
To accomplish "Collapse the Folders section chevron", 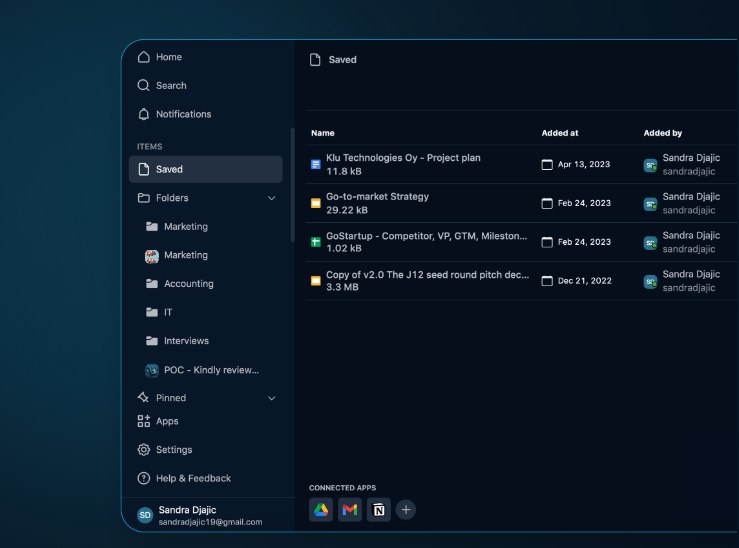I will point(272,198).
